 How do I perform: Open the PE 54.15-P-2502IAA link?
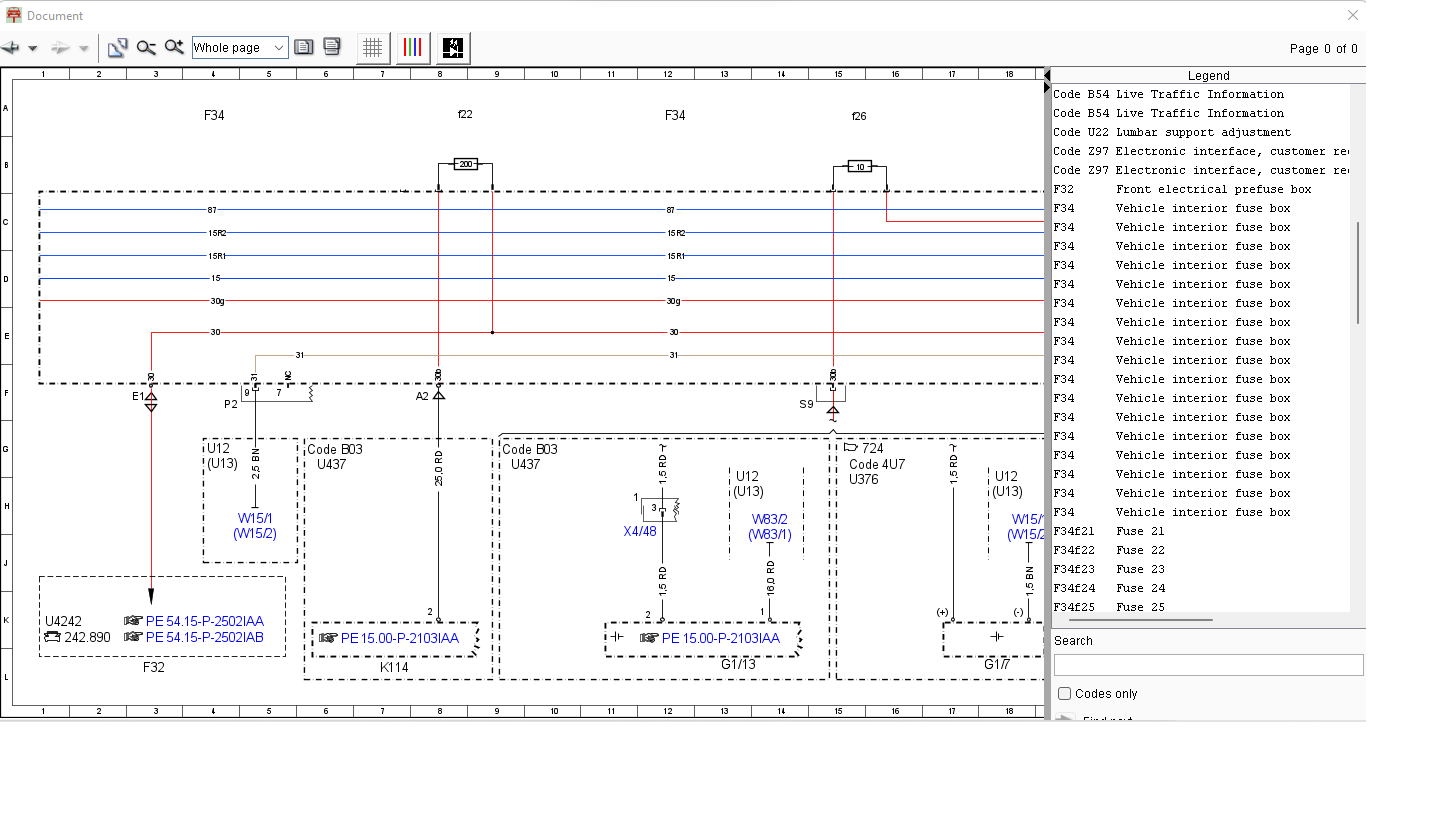(204, 621)
